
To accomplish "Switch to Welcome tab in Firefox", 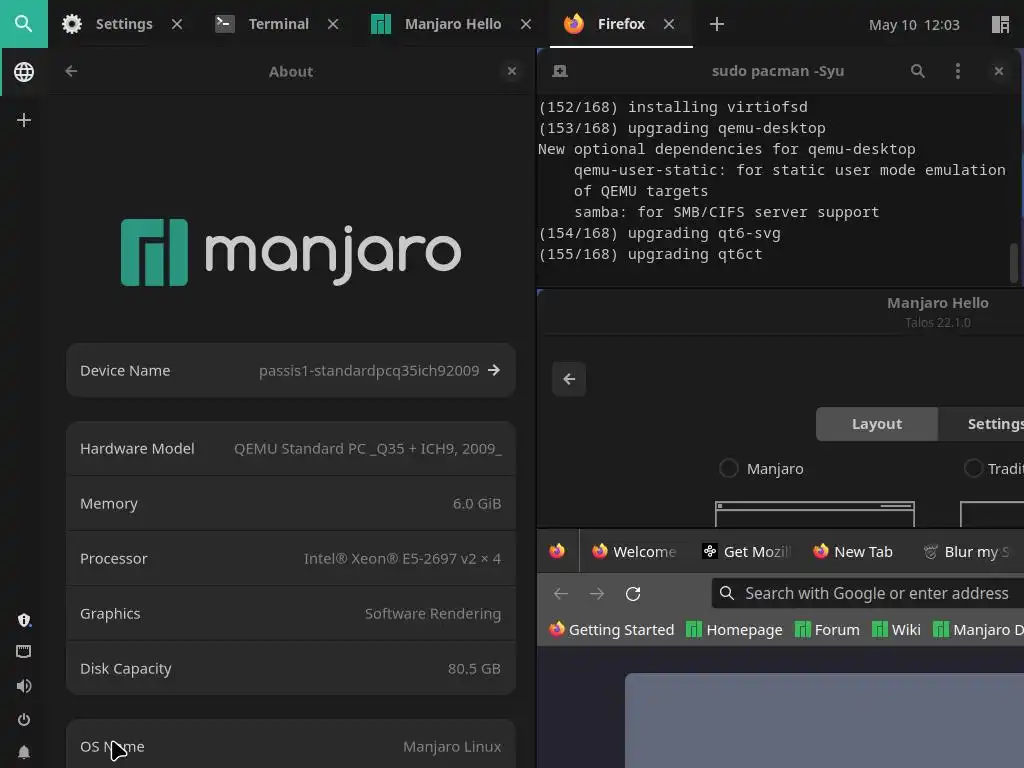I will (x=633, y=552).
